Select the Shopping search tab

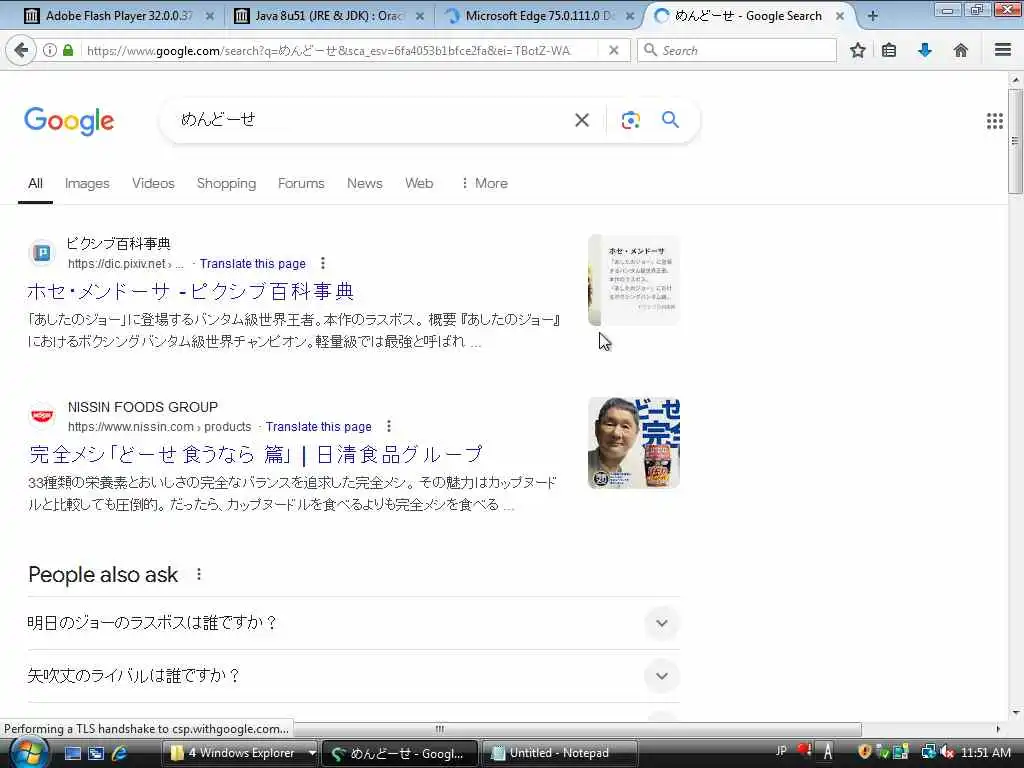[x=226, y=184]
